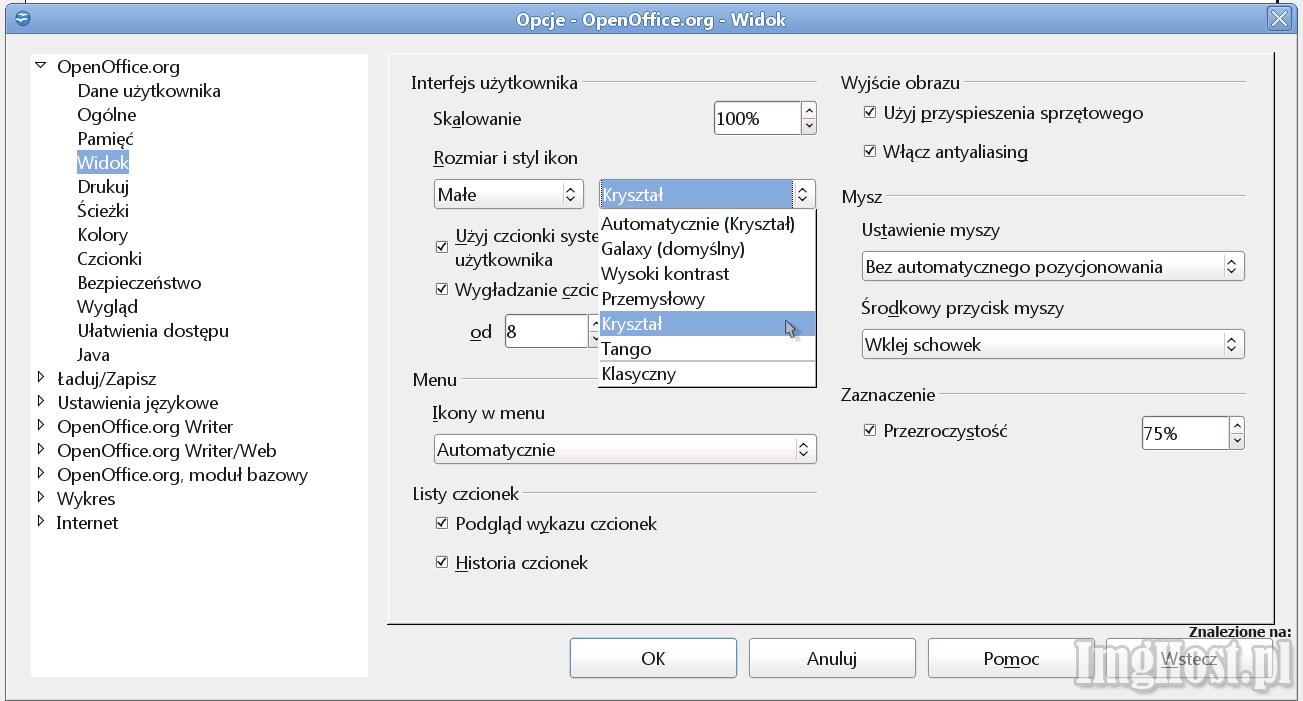Viewport: 1303px width, 701px height.
Task: Choose Galaxy (domyślny) icon style
Action: [x=707, y=249]
